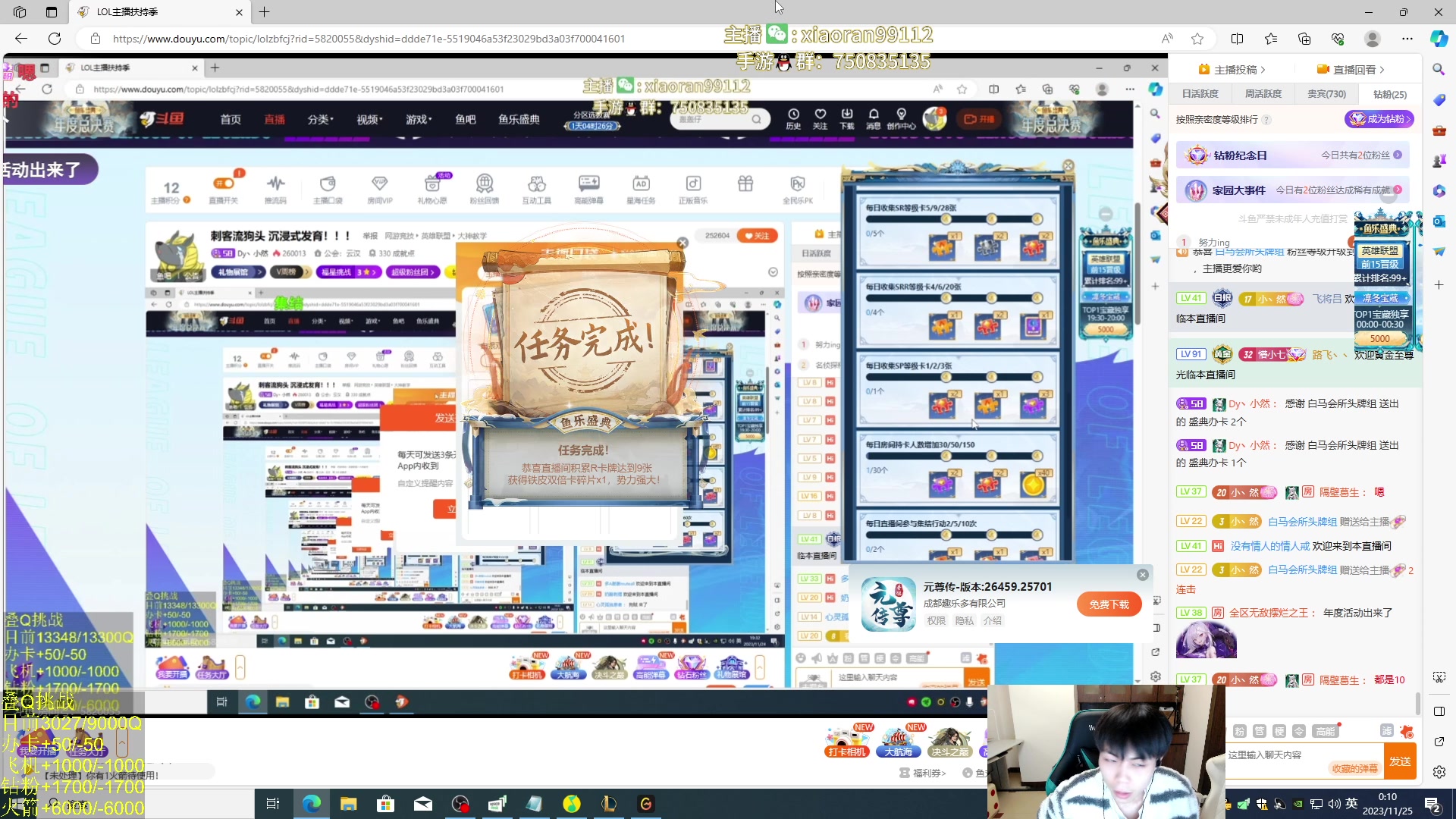Image resolution: width=1456 pixels, height=819 pixels.
Task: Open the Favorites list icon
Action: pos(1271,39)
